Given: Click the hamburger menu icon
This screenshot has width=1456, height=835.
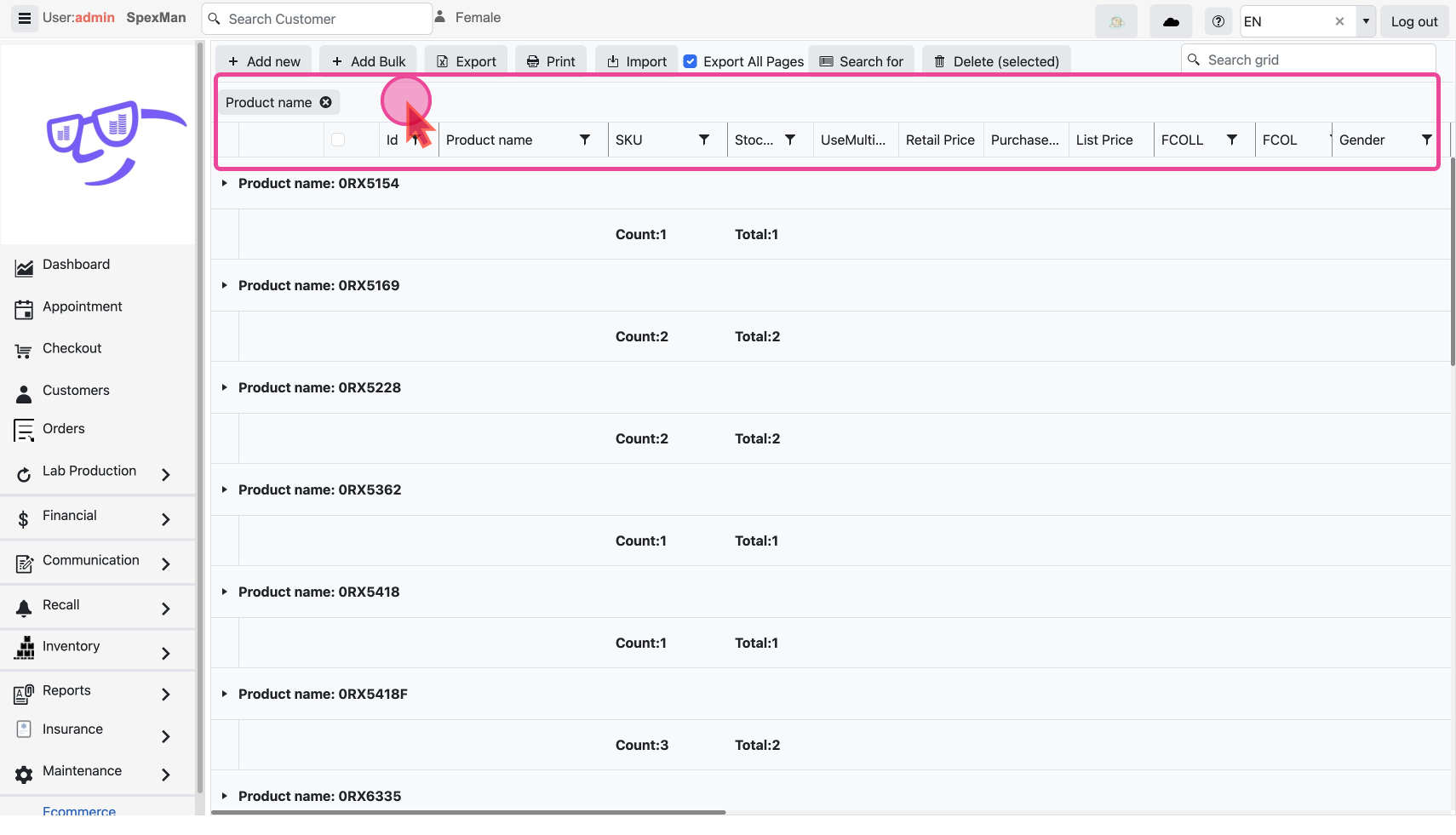Looking at the screenshot, I should 25,18.
